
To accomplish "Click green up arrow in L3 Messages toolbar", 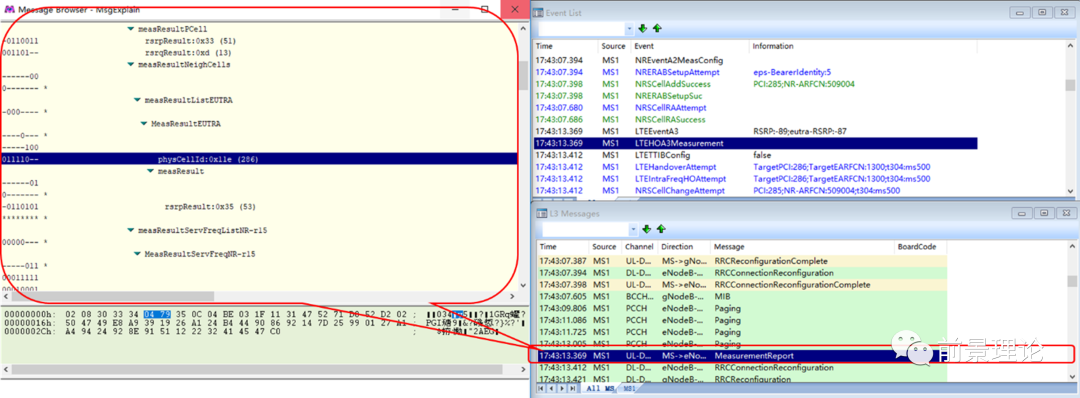I will point(661,229).
